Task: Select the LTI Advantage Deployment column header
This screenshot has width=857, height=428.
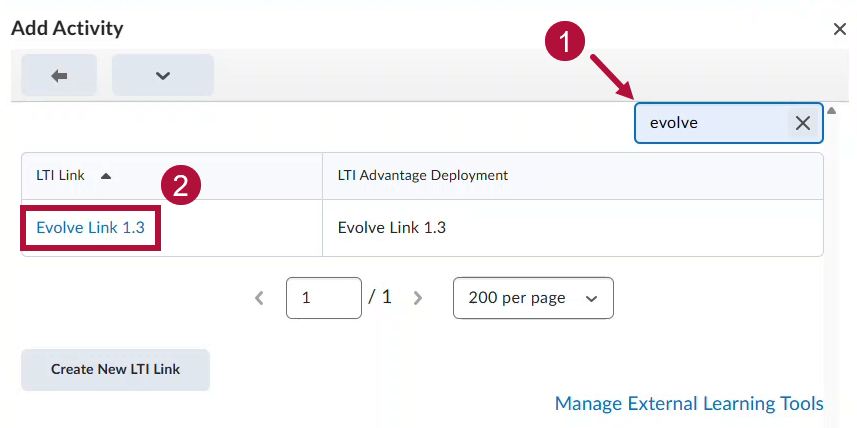Action: (423, 175)
